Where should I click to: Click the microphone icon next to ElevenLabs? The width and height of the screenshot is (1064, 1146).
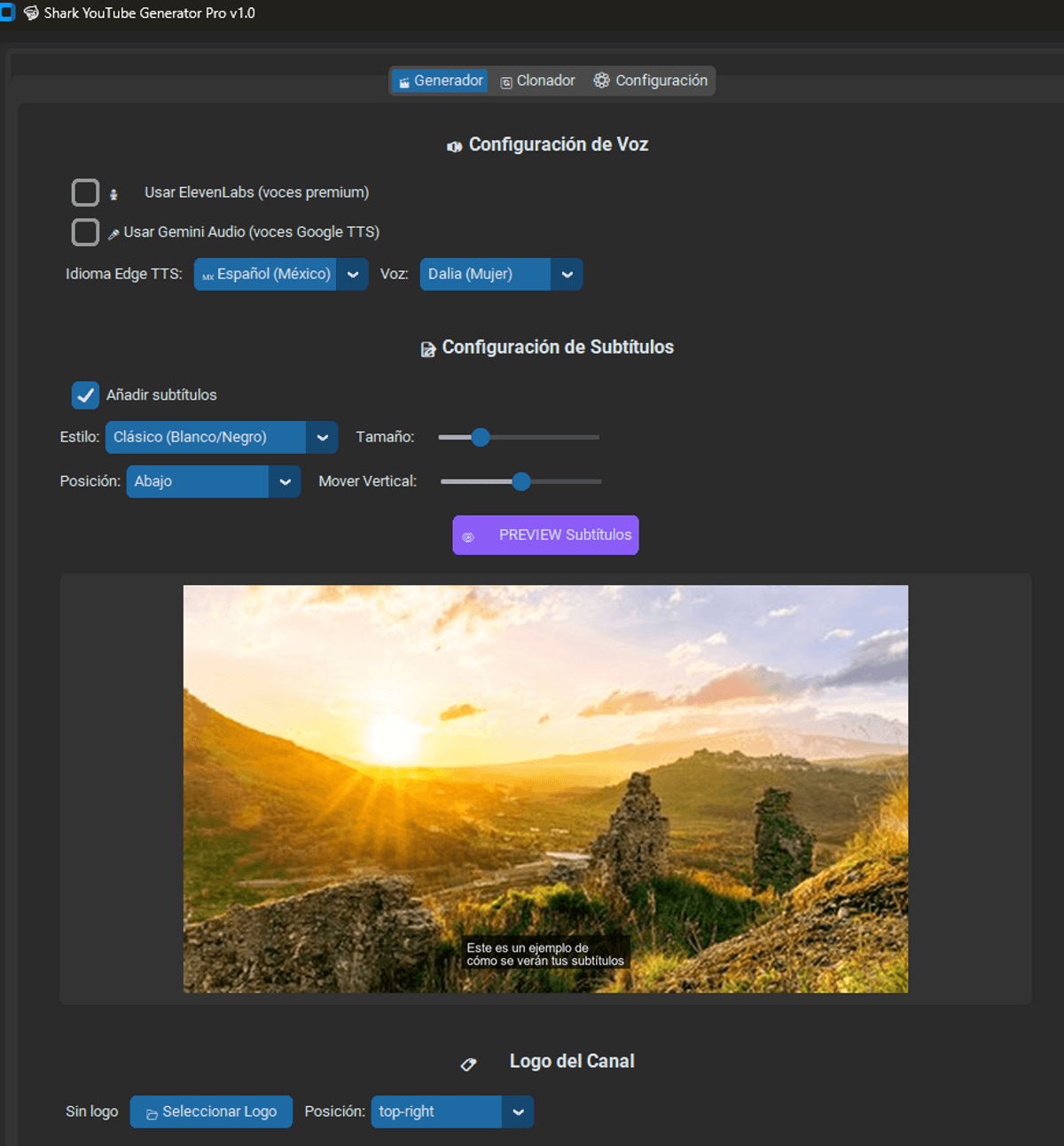pos(113,194)
